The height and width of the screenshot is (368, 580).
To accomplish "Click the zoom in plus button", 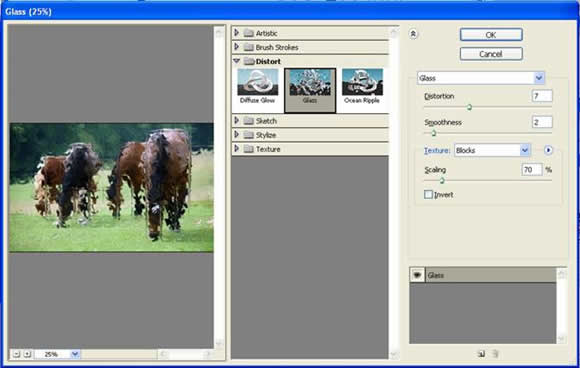I will tap(27, 354).
